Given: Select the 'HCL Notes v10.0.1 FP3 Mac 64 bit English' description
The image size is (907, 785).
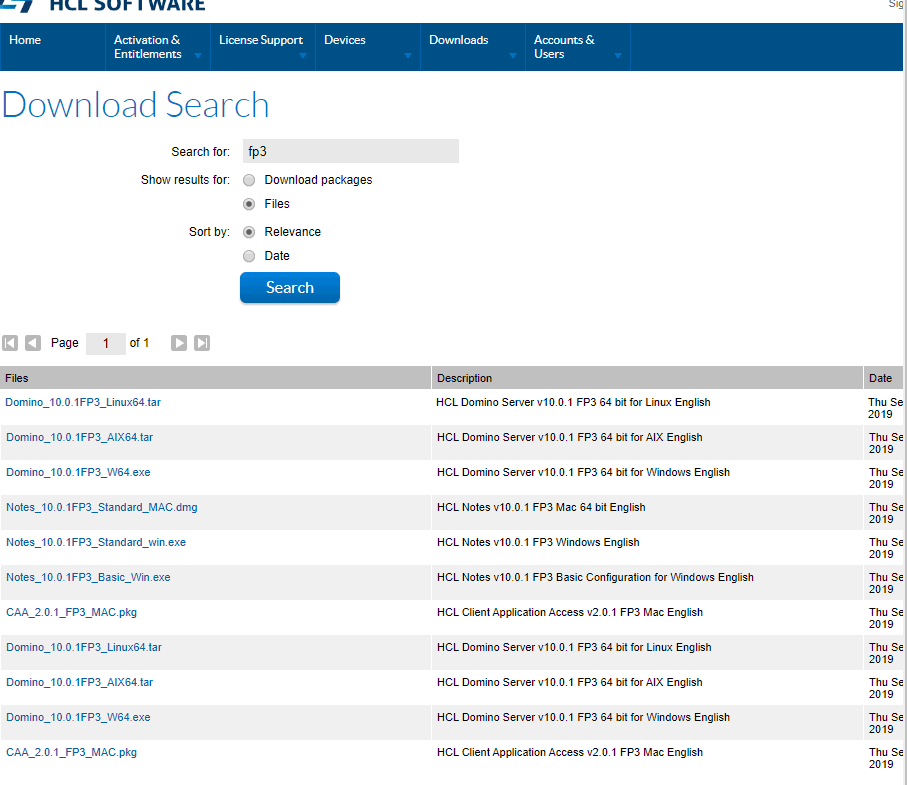Looking at the screenshot, I should 541,507.
